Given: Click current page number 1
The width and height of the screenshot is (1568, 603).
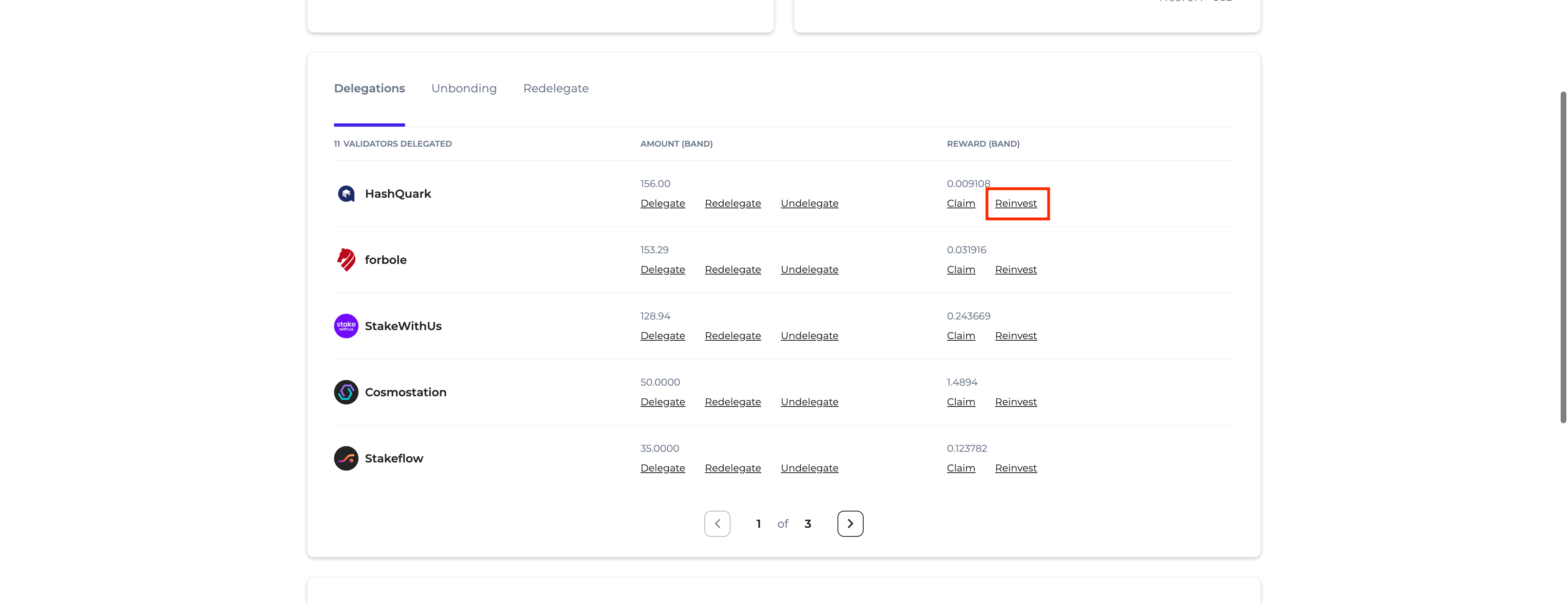Looking at the screenshot, I should click(x=758, y=524).
